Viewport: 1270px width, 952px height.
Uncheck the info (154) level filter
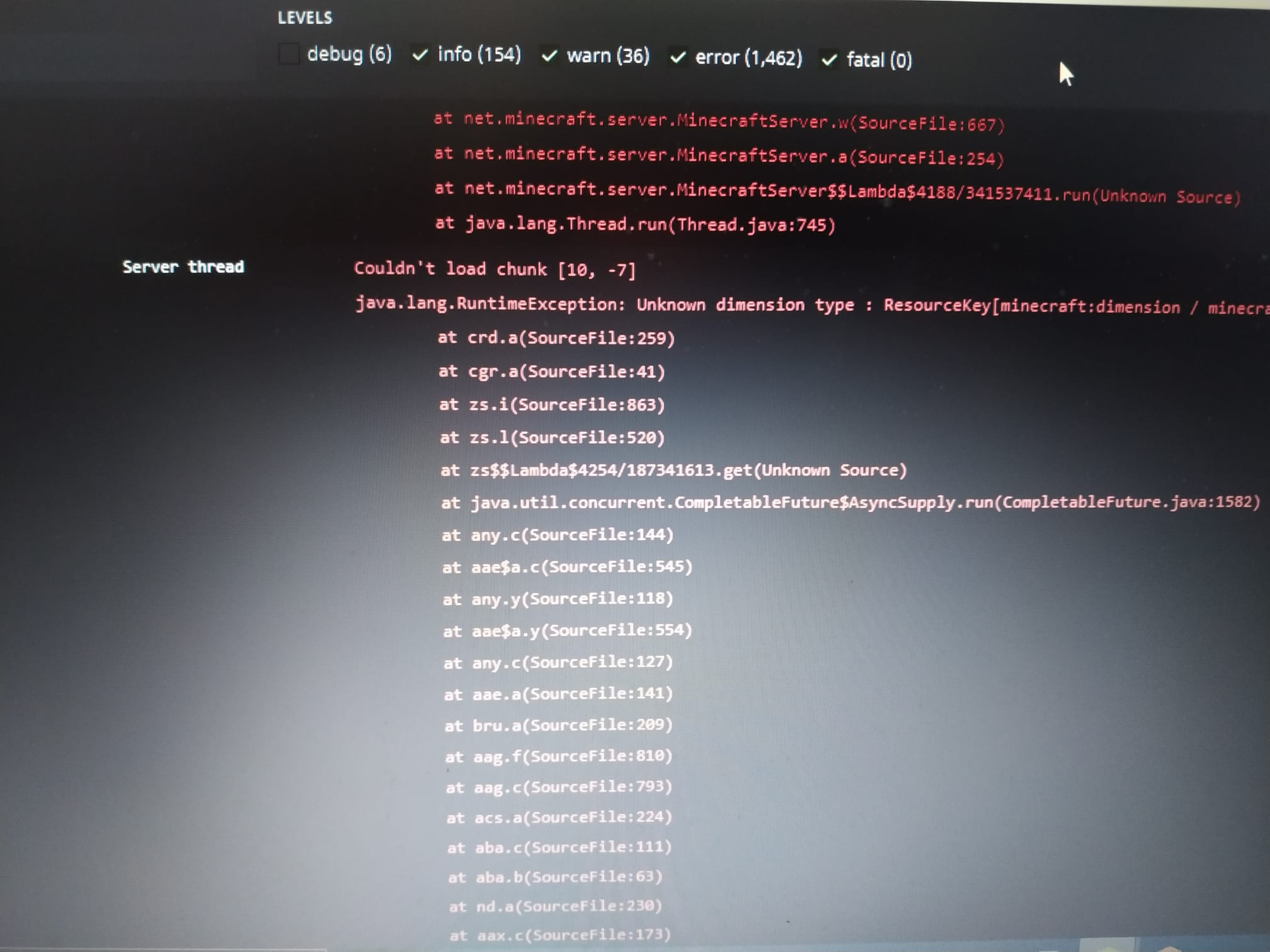pyautogui.click(x=420, y=55)
